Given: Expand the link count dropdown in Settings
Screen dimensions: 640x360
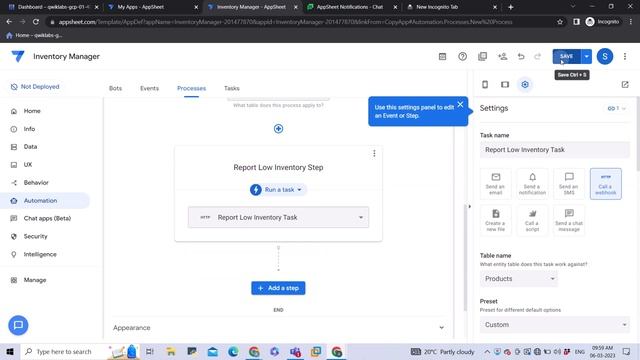Looking at the screenshot, I should click(x=616, y=108).
